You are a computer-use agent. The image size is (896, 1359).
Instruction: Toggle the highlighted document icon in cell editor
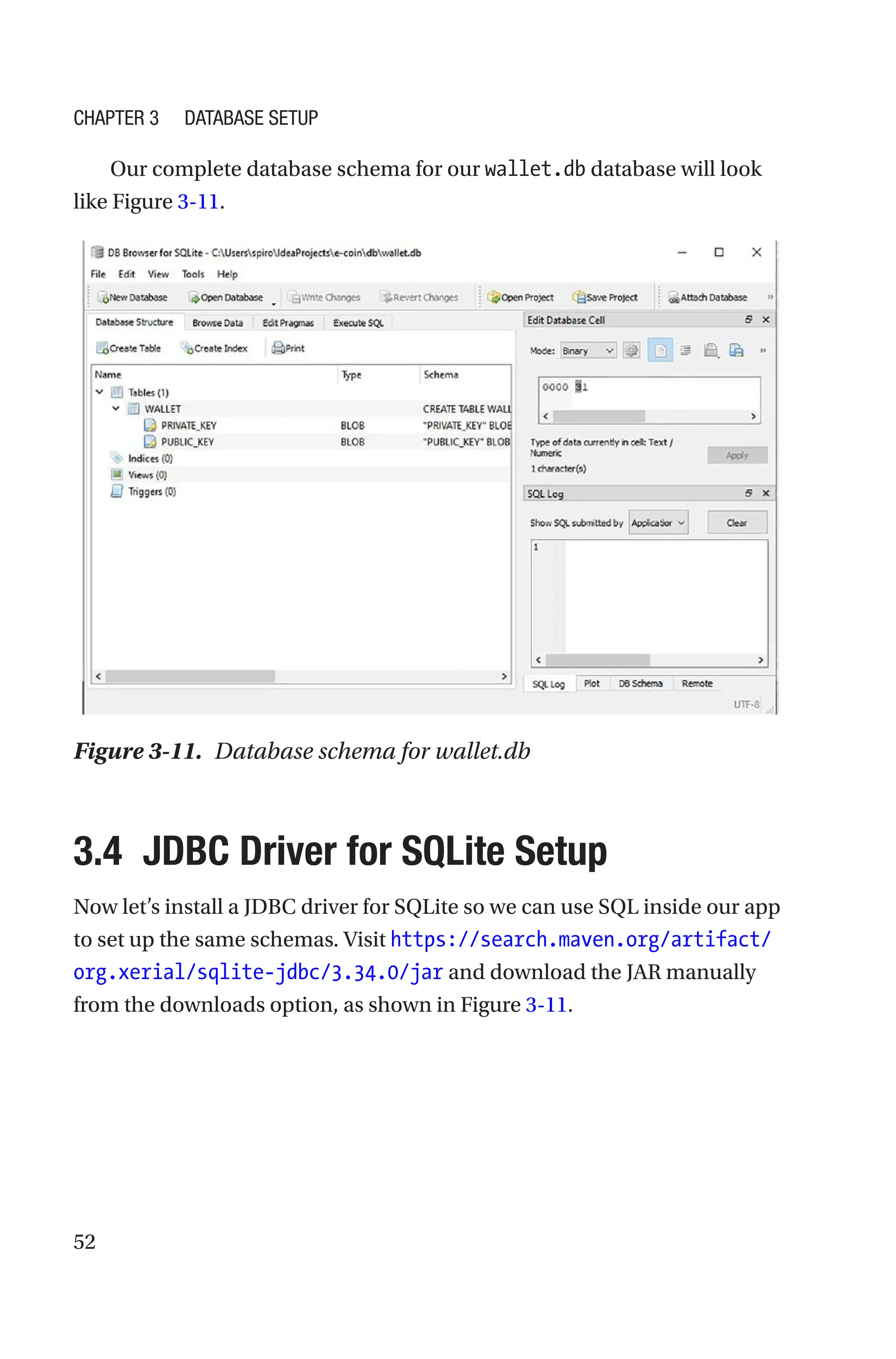point(660,350)
